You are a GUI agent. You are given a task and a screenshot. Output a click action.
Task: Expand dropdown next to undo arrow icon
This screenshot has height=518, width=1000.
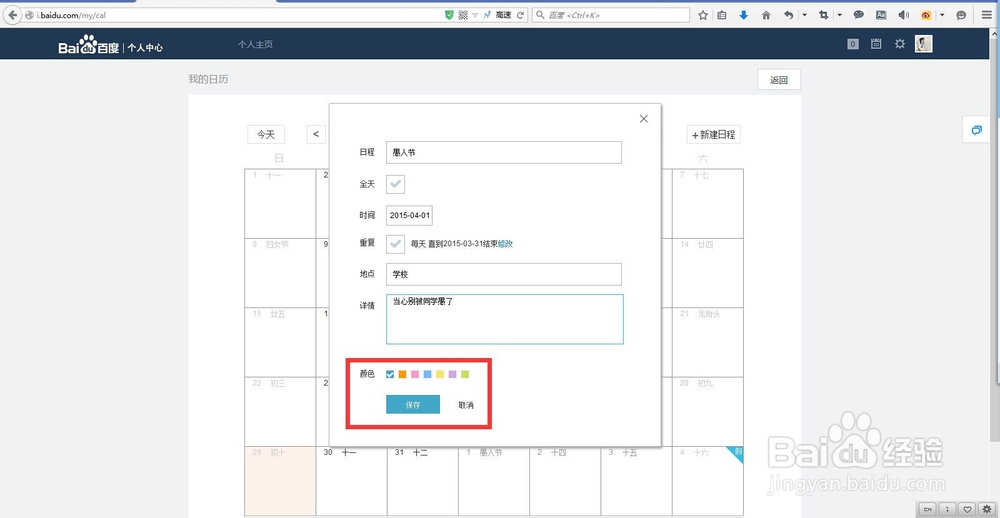[805, 15]
